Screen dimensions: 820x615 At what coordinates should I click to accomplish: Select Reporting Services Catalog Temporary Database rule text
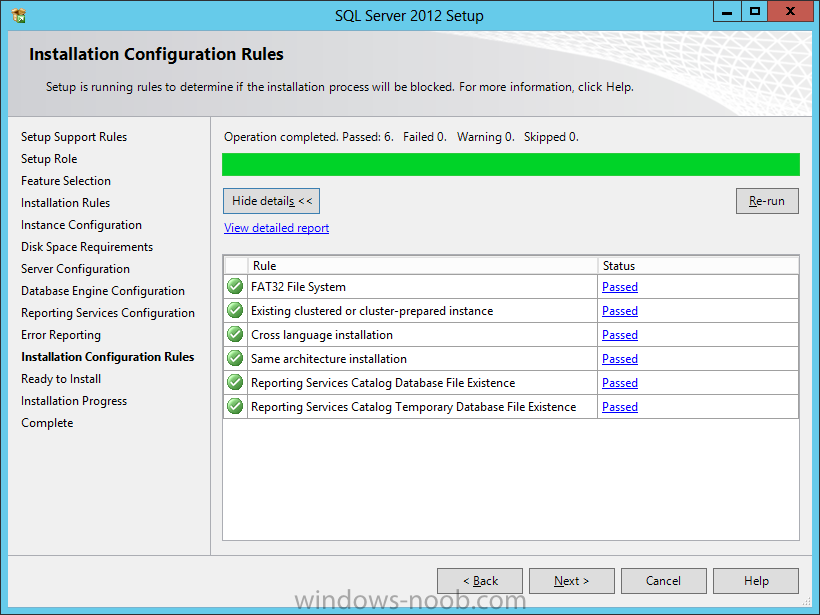[x=413, y=407]
